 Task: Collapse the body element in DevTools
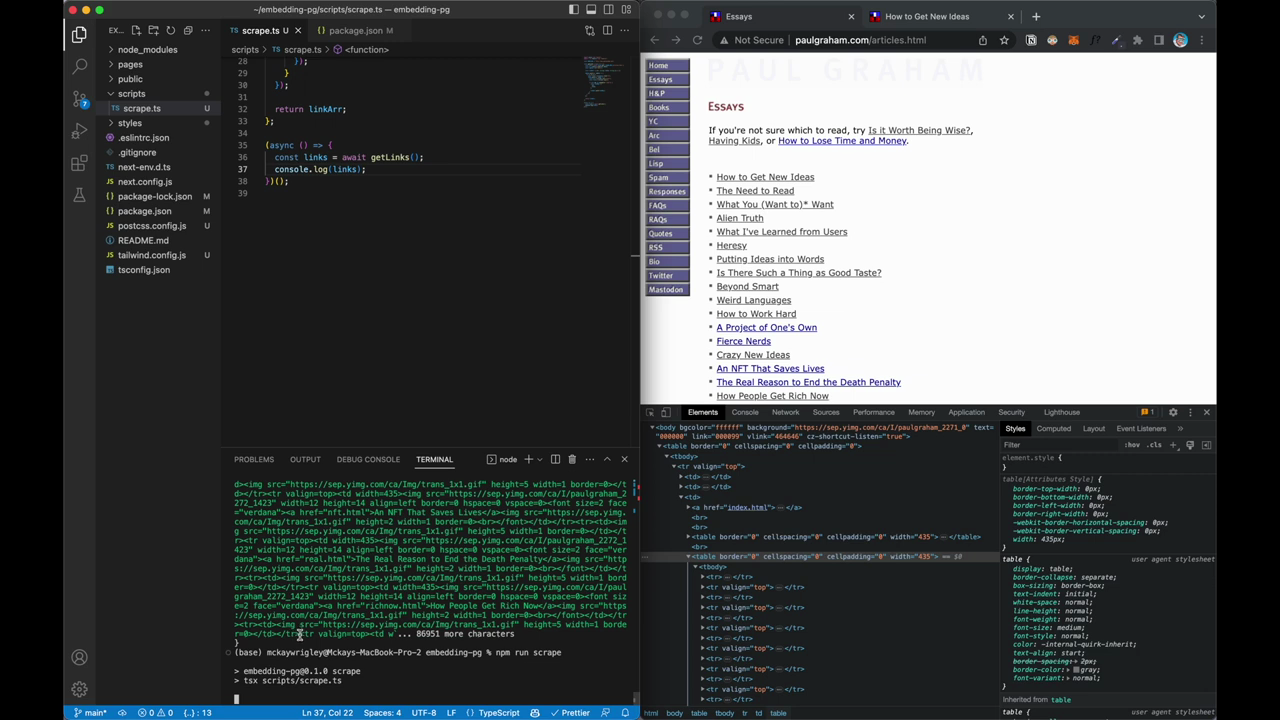[x=653, y=427]
